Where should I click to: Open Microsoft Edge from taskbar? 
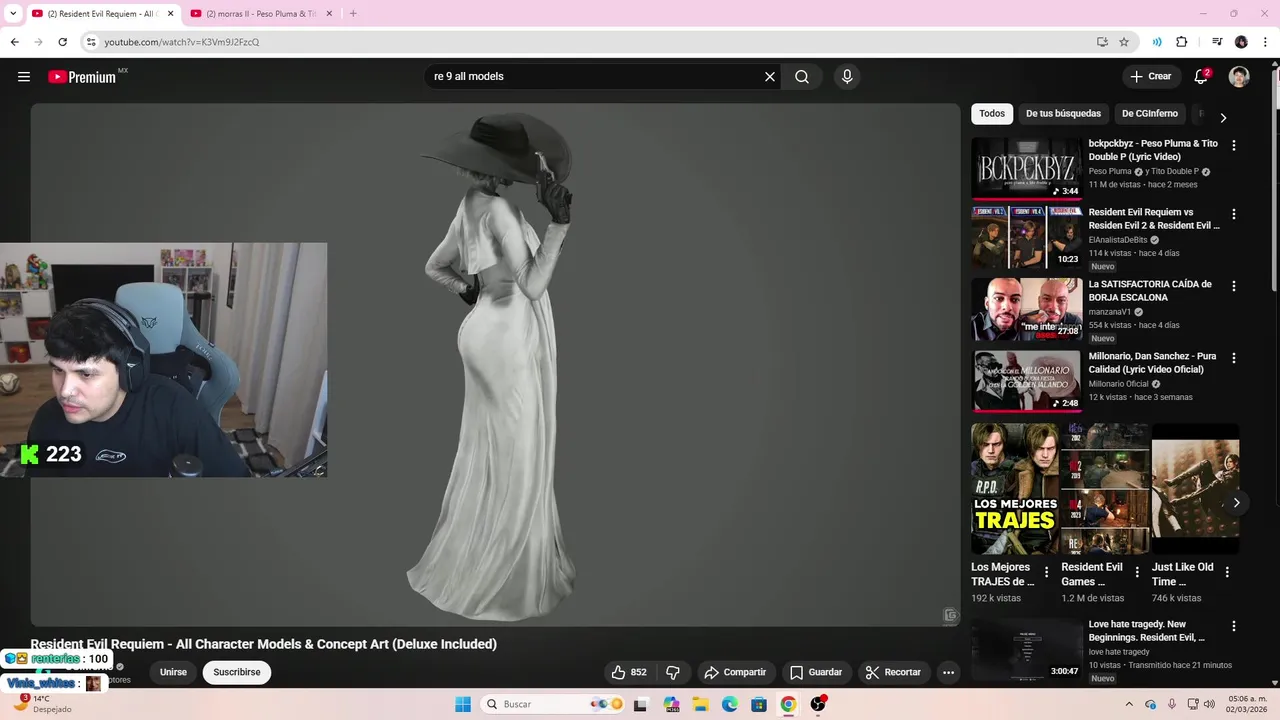730,704
